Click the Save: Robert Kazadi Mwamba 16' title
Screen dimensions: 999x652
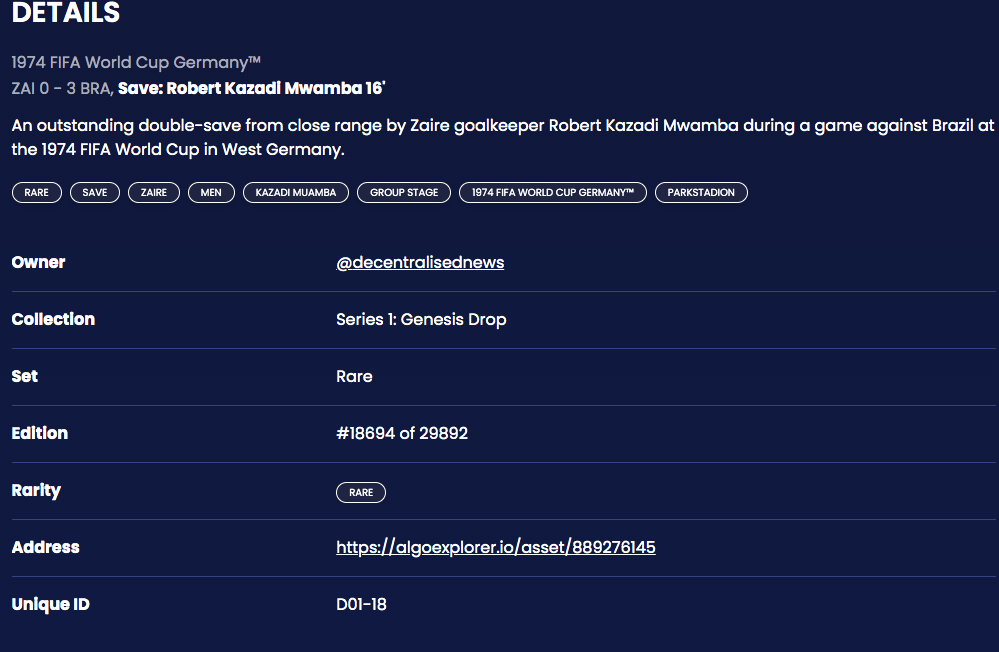pos(252,88)
